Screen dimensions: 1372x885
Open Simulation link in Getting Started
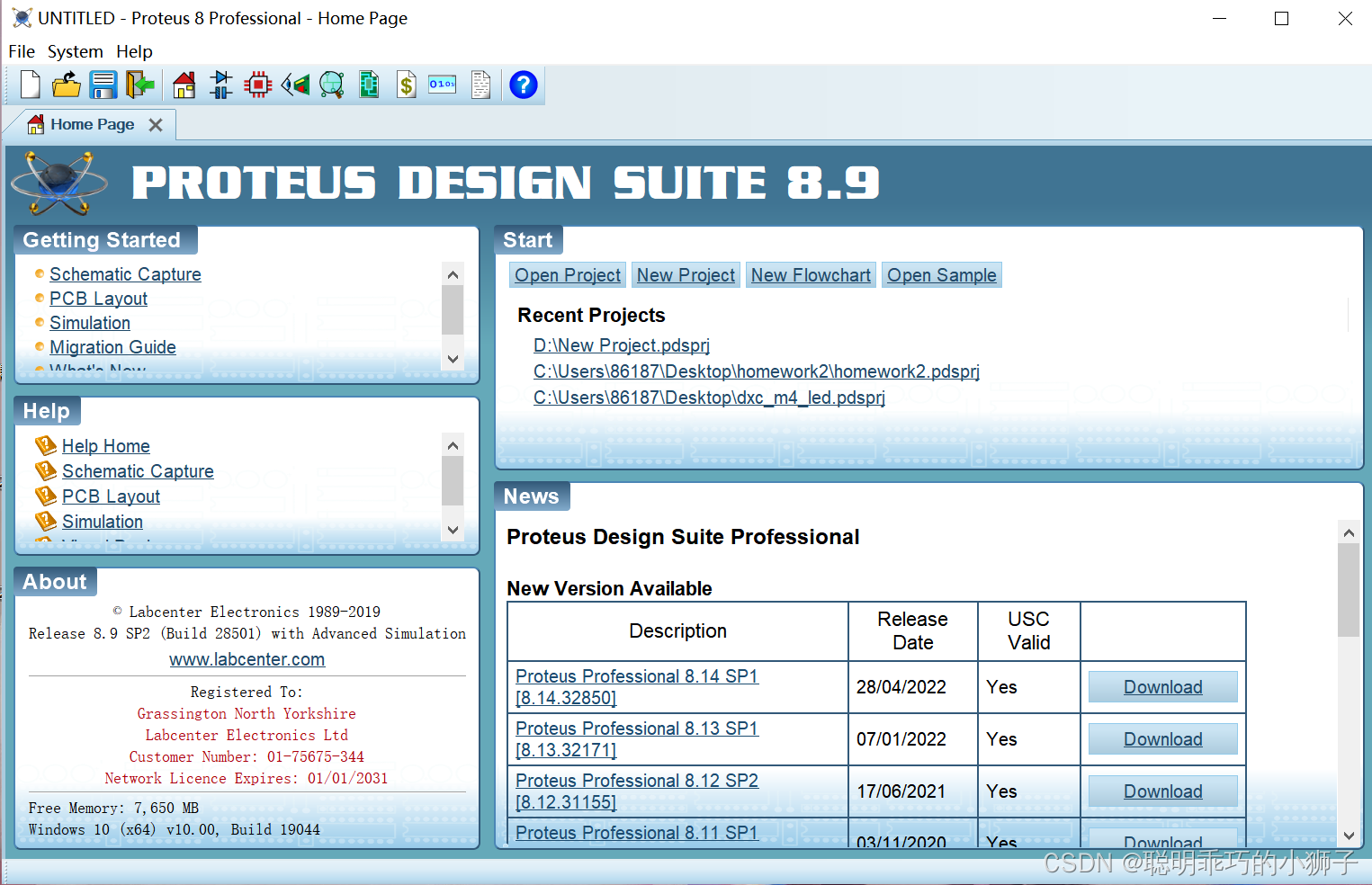tap(90, 323)
